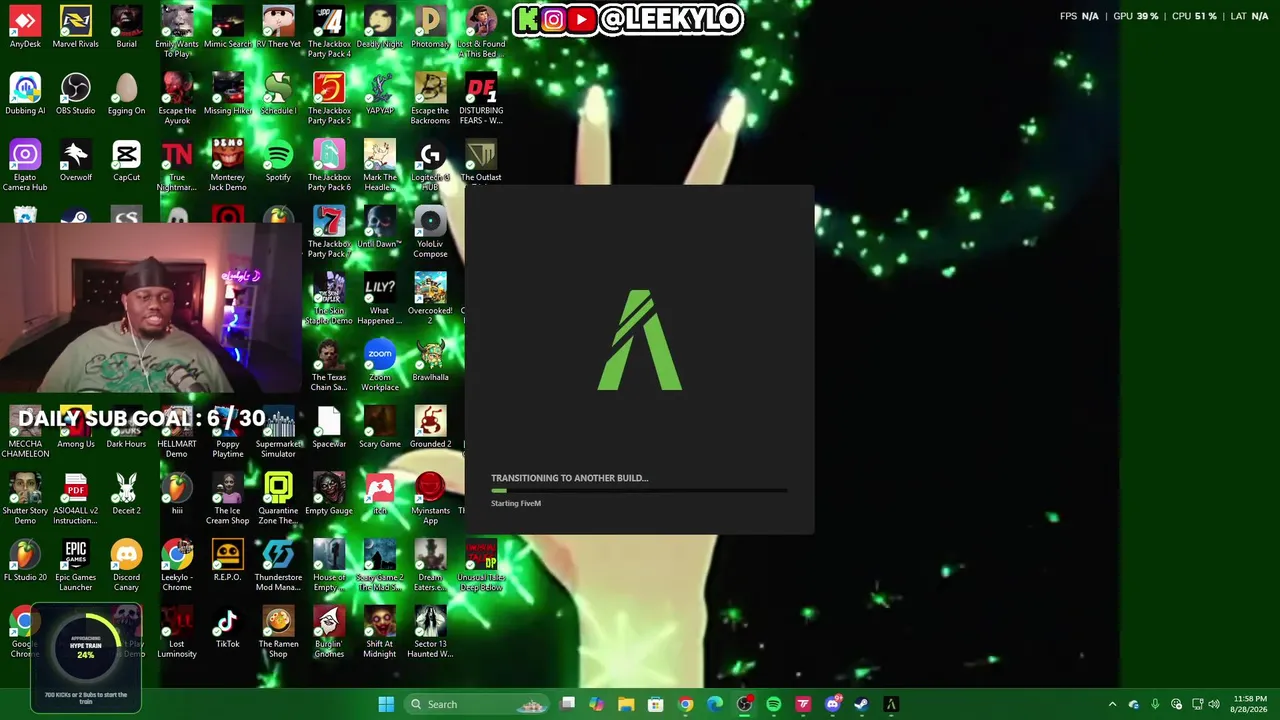Open Microsoft Store from the taskbar
This screenshot has width=1280, height=720.
tap(656, 704)
